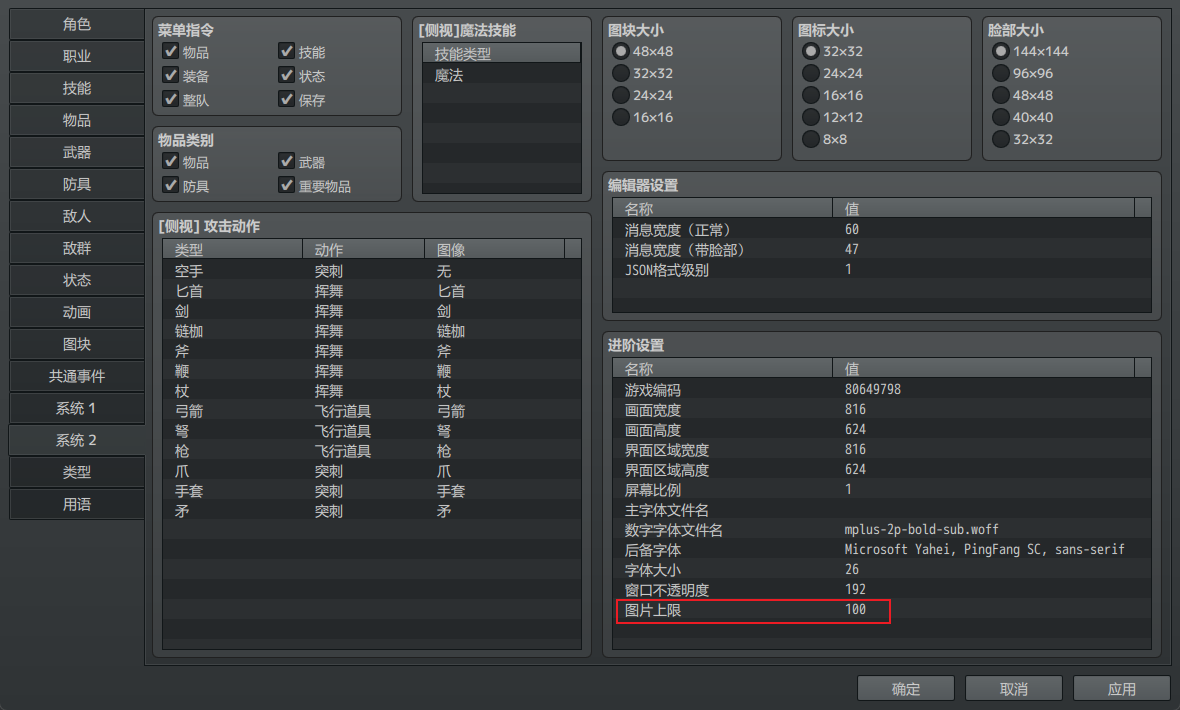
Task: Uncheck the 保存 menu command
Action: click(x=287, y=100)
